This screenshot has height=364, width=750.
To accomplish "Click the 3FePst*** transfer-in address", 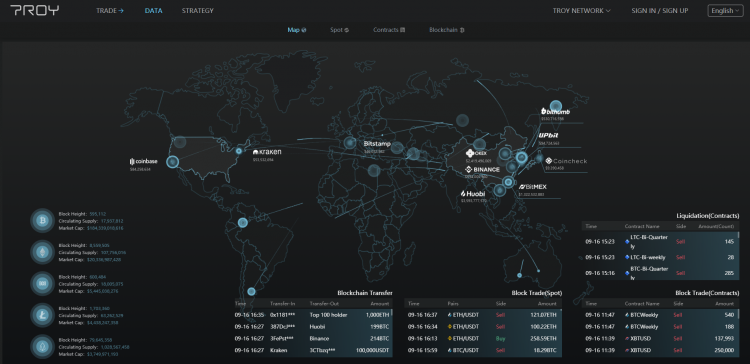I will click(282, 339).
